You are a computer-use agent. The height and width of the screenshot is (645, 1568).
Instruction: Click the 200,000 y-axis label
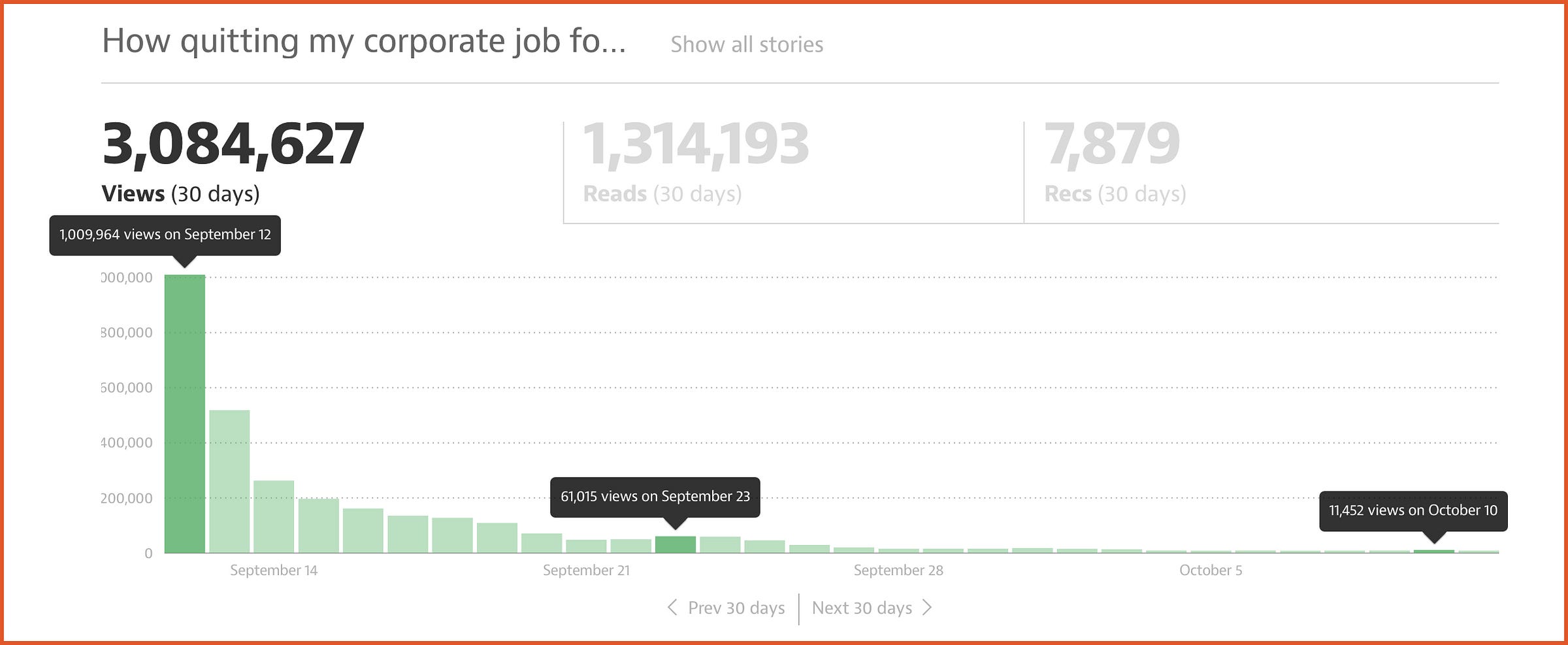127,498
